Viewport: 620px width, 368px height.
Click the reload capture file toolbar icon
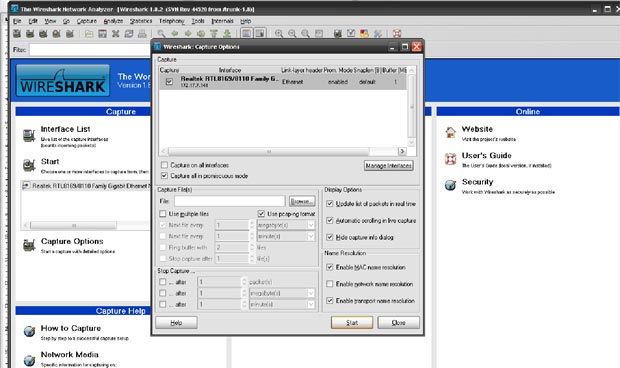click(129, 34)
